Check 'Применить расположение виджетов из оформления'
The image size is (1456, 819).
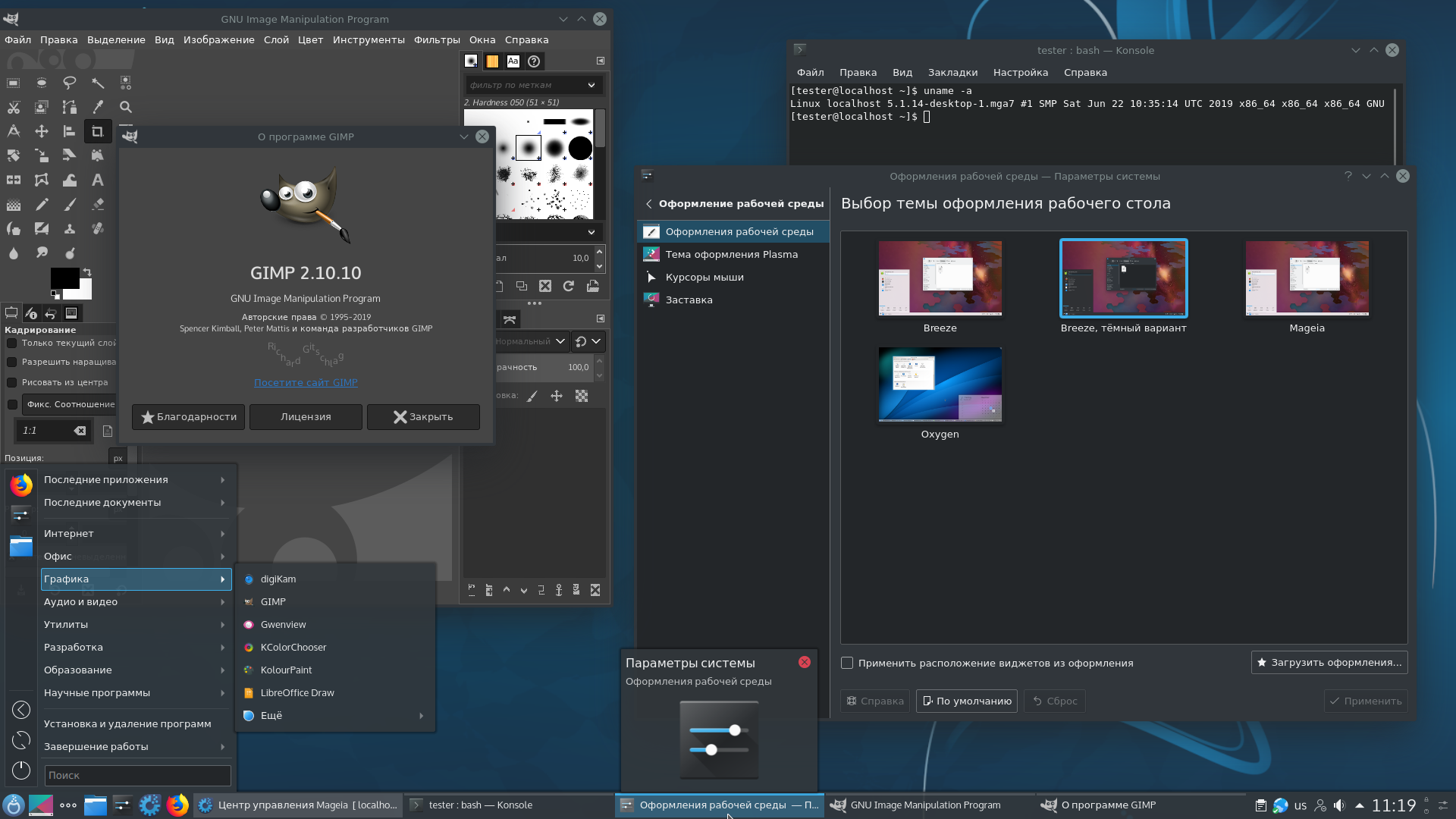[x=847, y=663]
